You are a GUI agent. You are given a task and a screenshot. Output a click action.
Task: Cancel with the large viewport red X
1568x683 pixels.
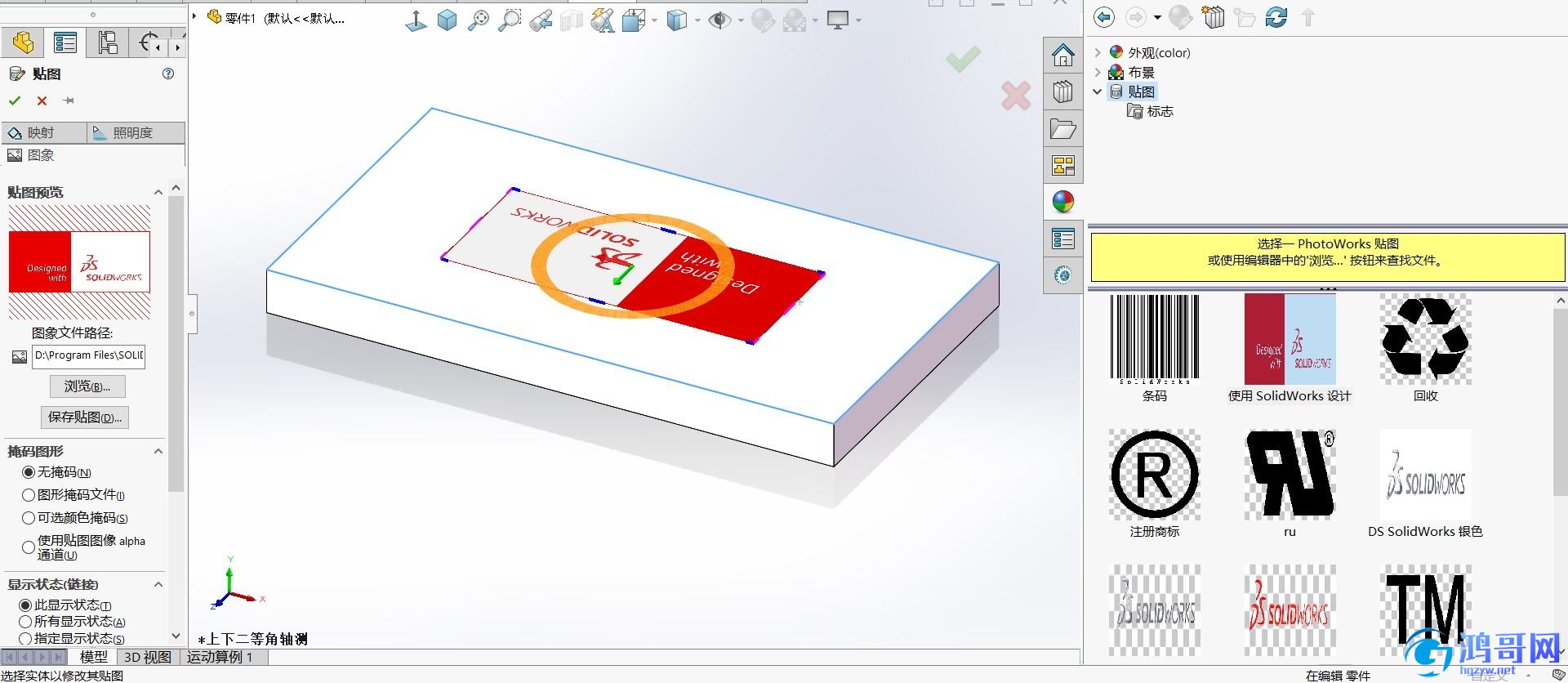[x=1016, y=96]
